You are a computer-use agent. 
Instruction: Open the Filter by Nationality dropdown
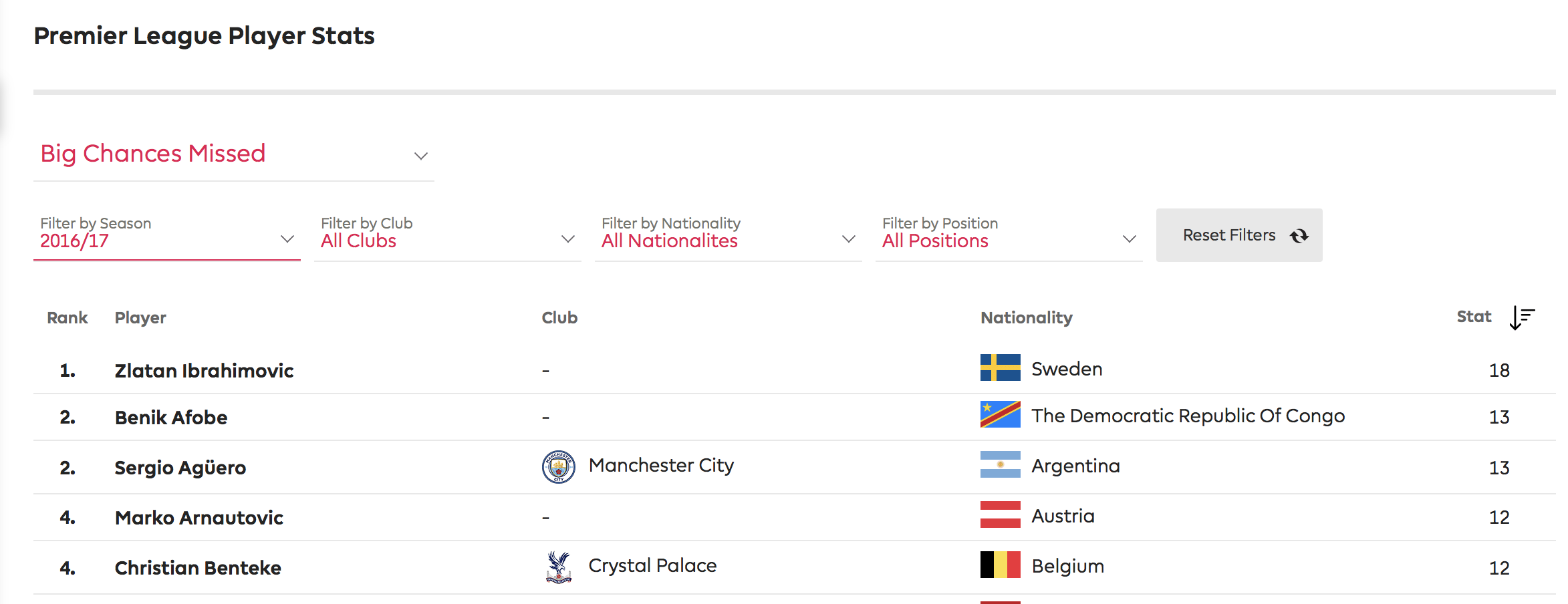(x=729, y=234)
